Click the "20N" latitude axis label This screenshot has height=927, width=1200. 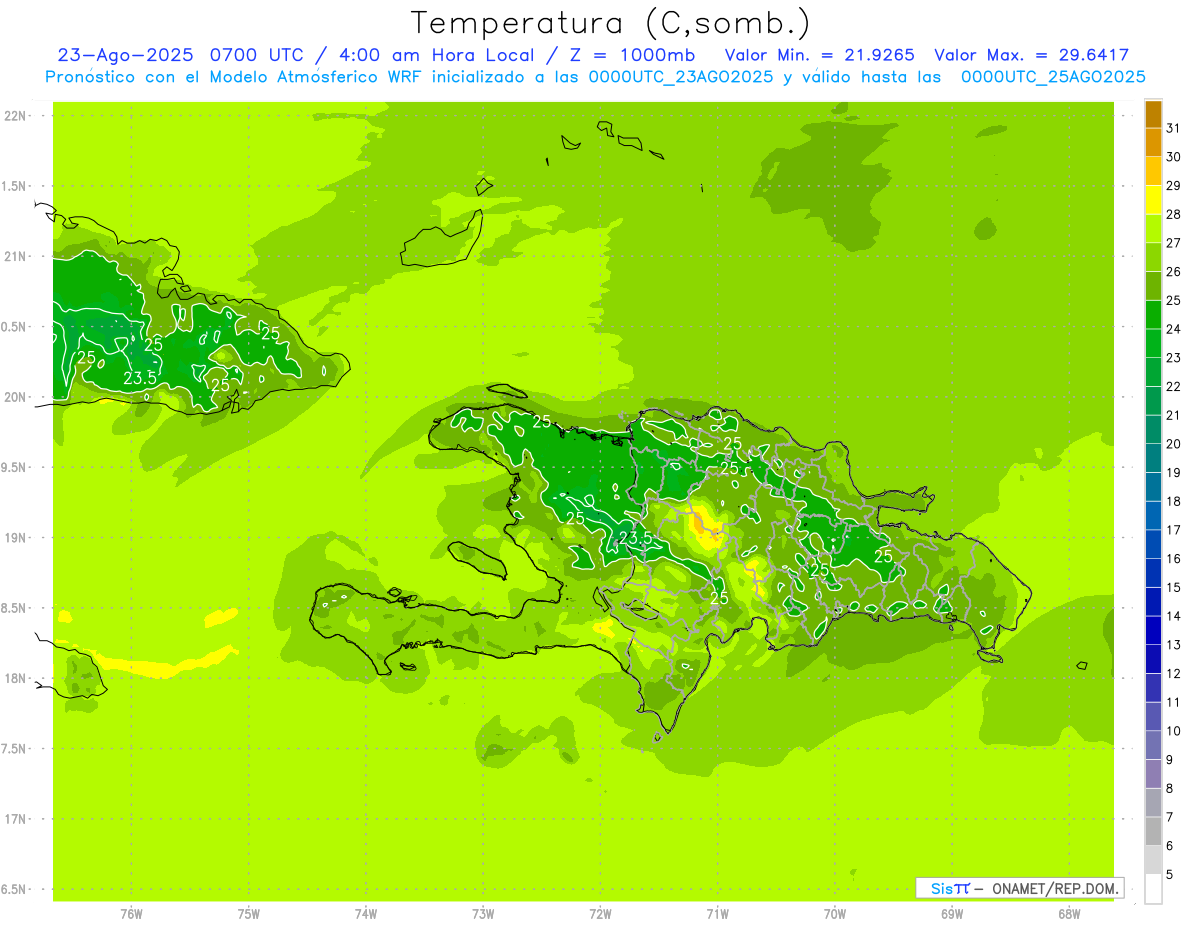(15, 397)
